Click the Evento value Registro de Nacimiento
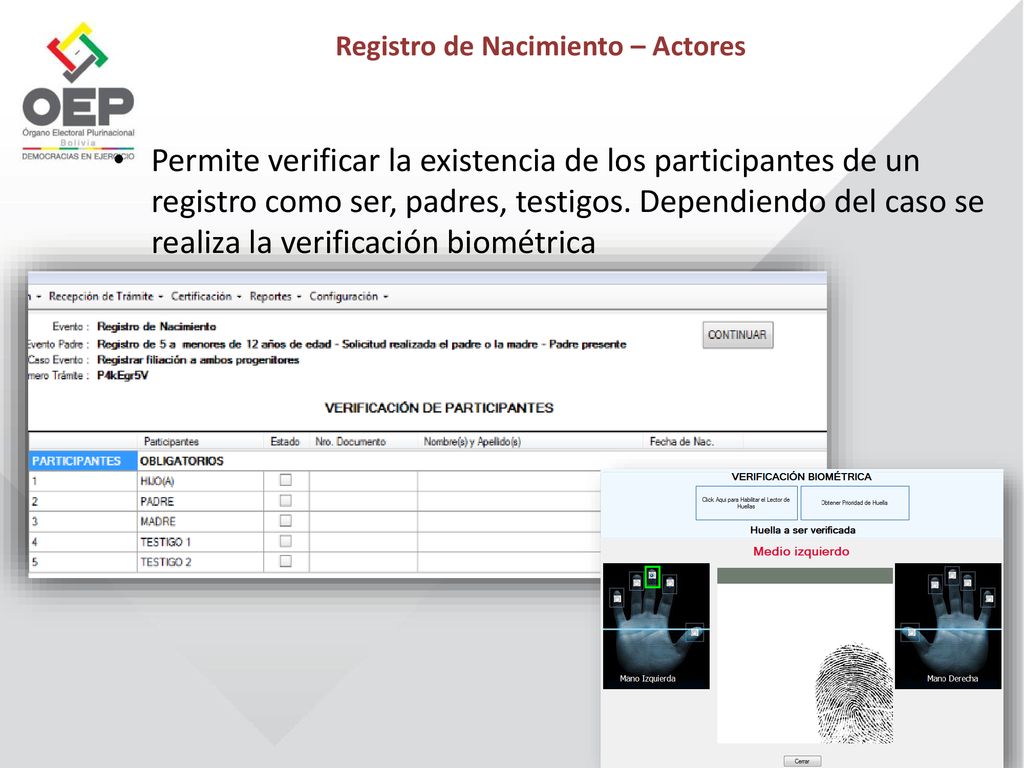This screenshot has width=1024, height=768. (x=156, y=327)
